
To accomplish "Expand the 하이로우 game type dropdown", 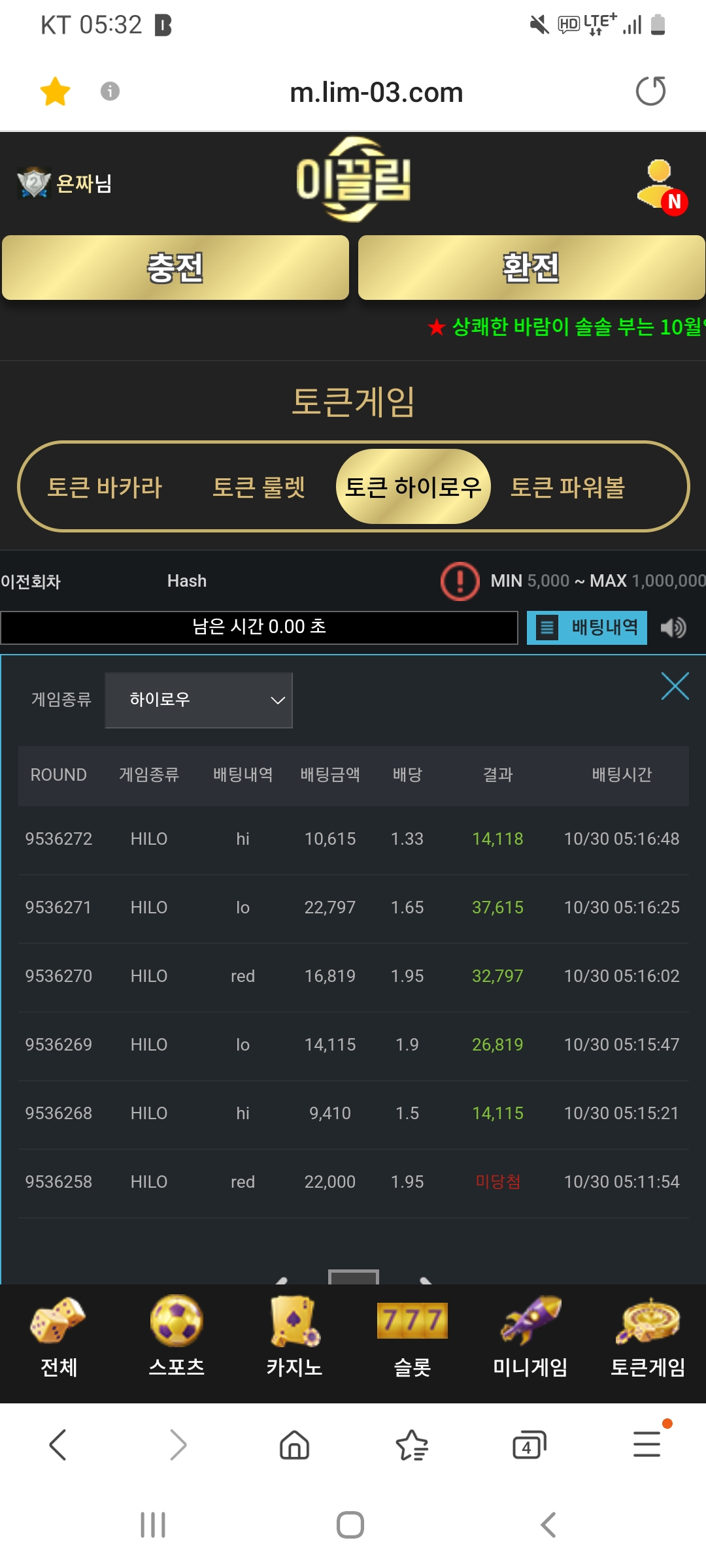I will tap(199, 700).
